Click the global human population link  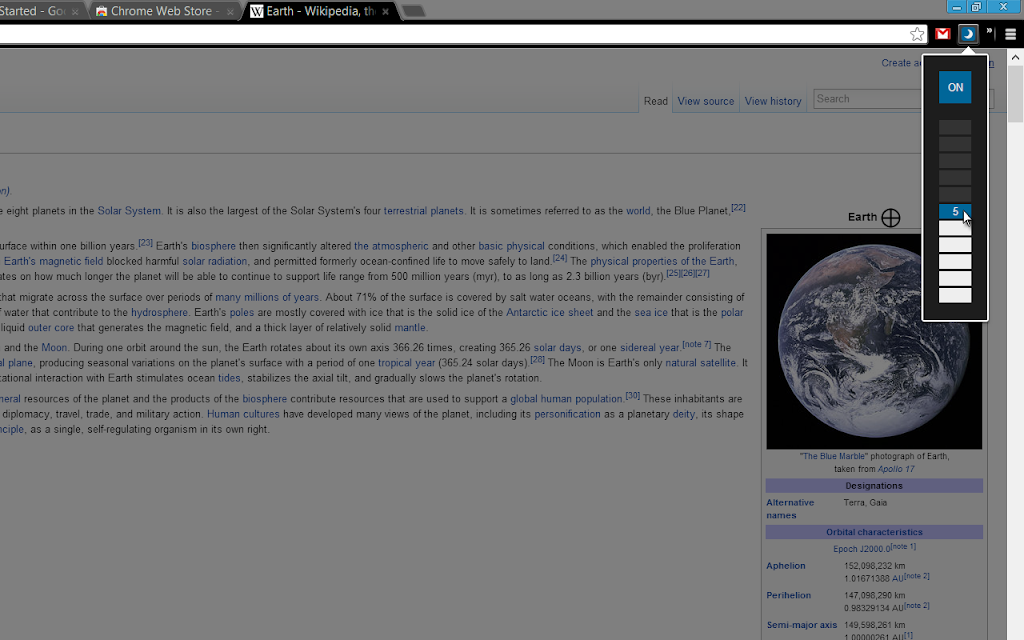[566, 399]
